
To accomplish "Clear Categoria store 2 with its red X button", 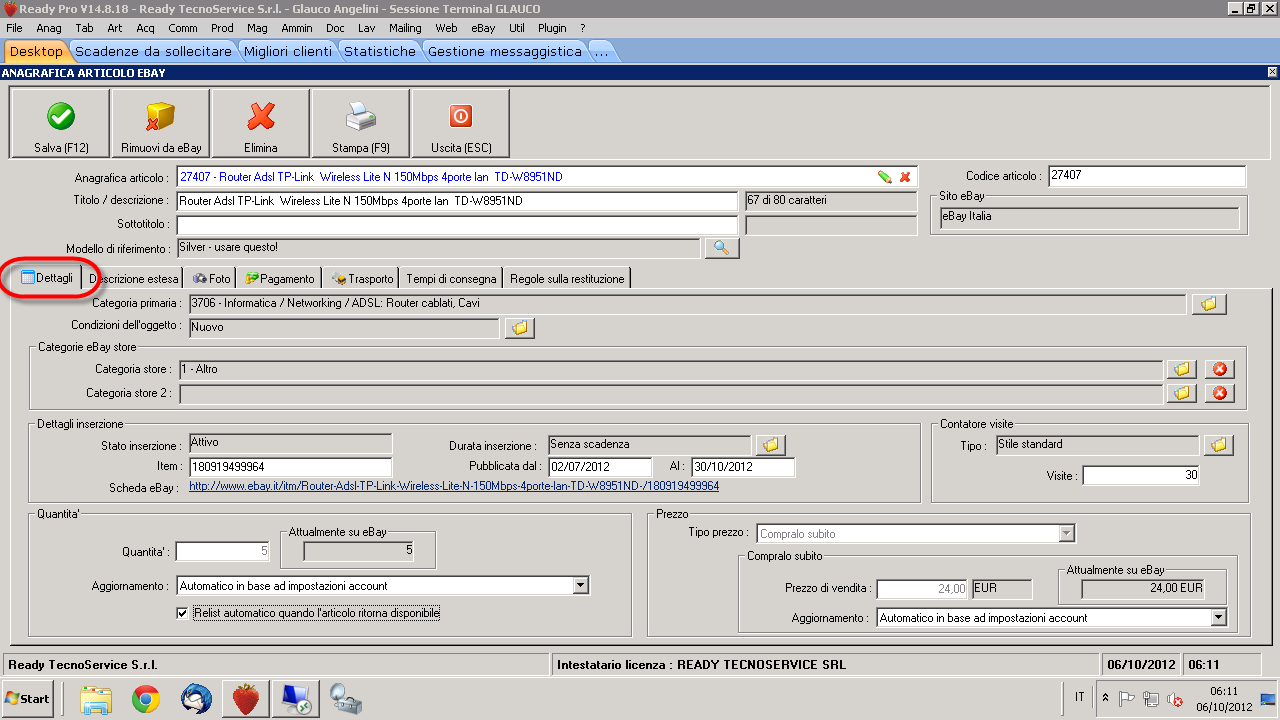I will [x=1219, y=393].
